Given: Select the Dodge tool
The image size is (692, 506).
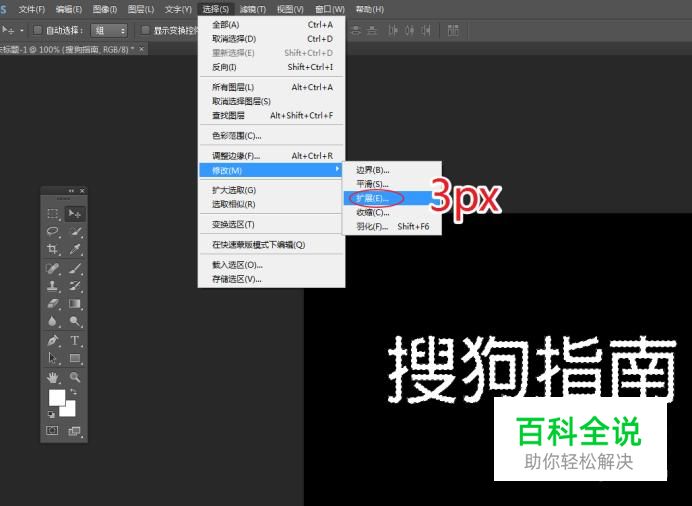Looking at the screenshot, I should 75,322.
